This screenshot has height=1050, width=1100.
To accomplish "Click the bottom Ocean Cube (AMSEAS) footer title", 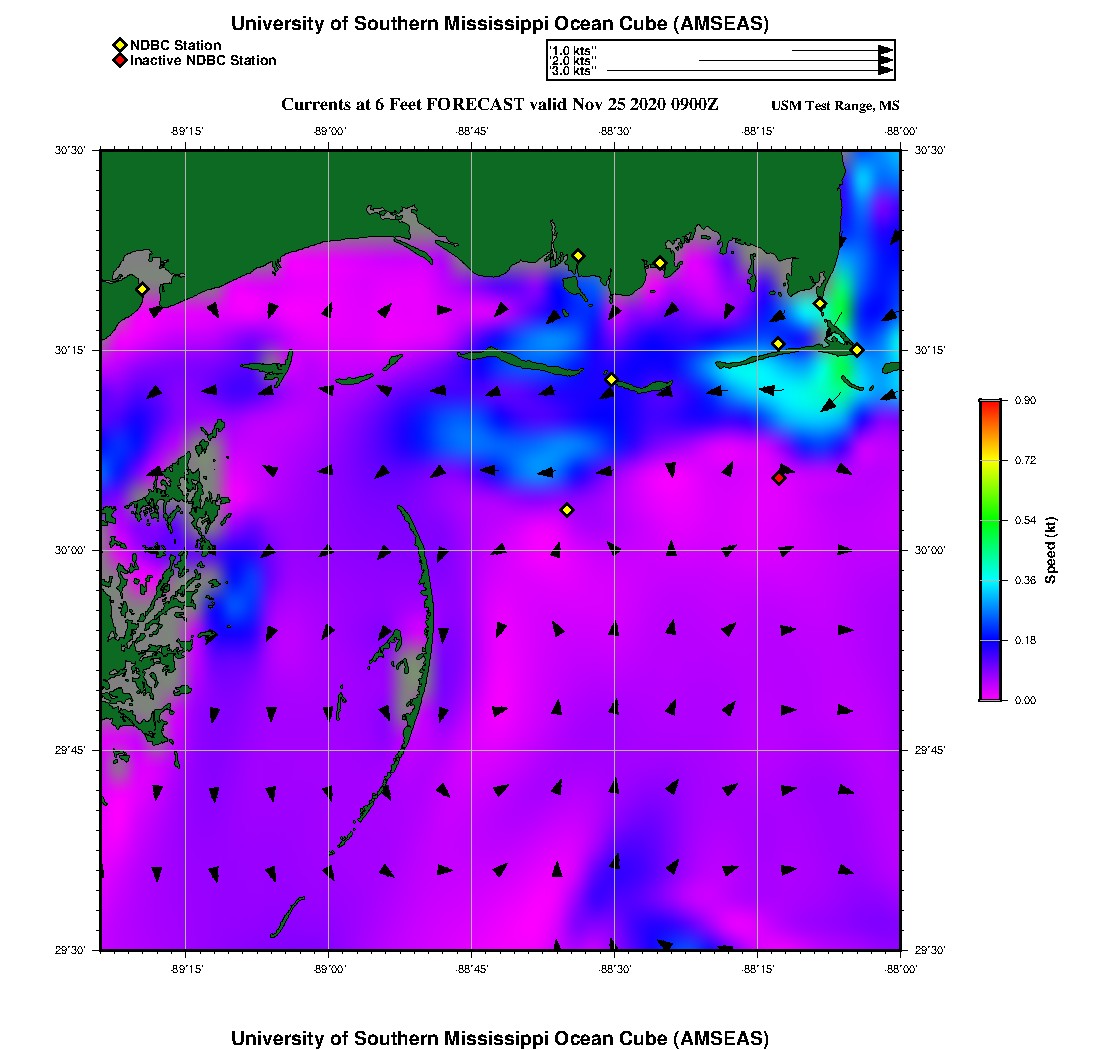I will (x=500, y=1037).
